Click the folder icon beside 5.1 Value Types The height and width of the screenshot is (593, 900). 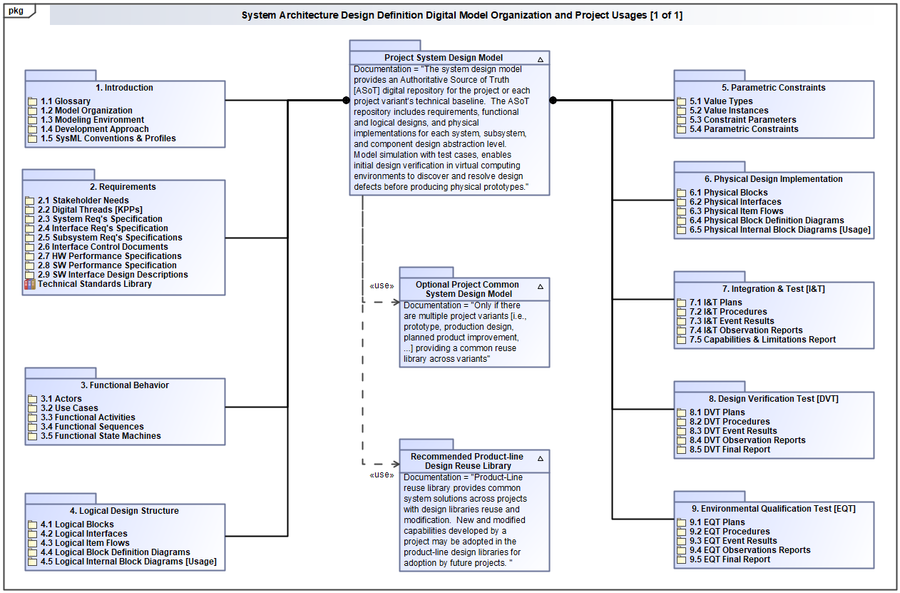(682, 102)
